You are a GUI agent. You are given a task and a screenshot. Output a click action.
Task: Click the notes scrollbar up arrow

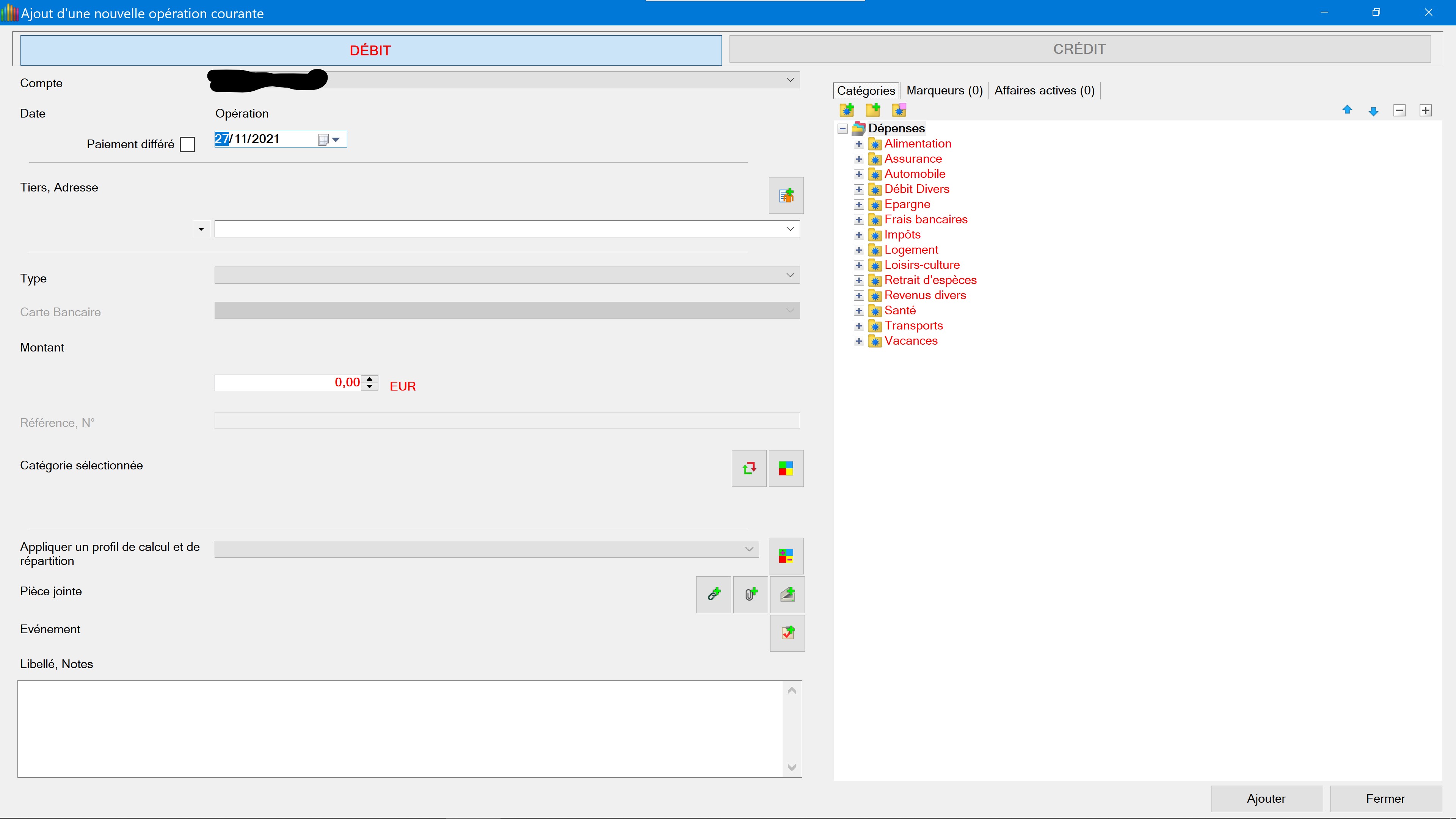click(792, 691)
